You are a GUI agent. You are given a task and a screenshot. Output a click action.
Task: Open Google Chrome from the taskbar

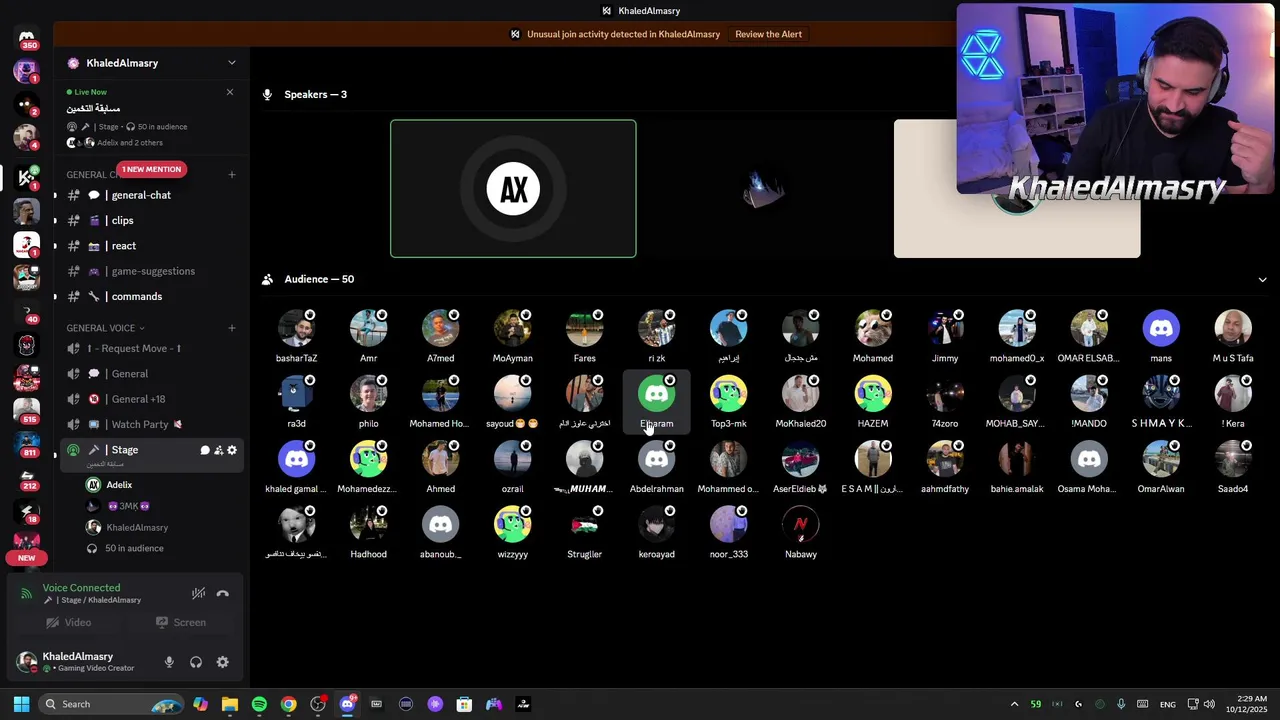tap(288, 704)
